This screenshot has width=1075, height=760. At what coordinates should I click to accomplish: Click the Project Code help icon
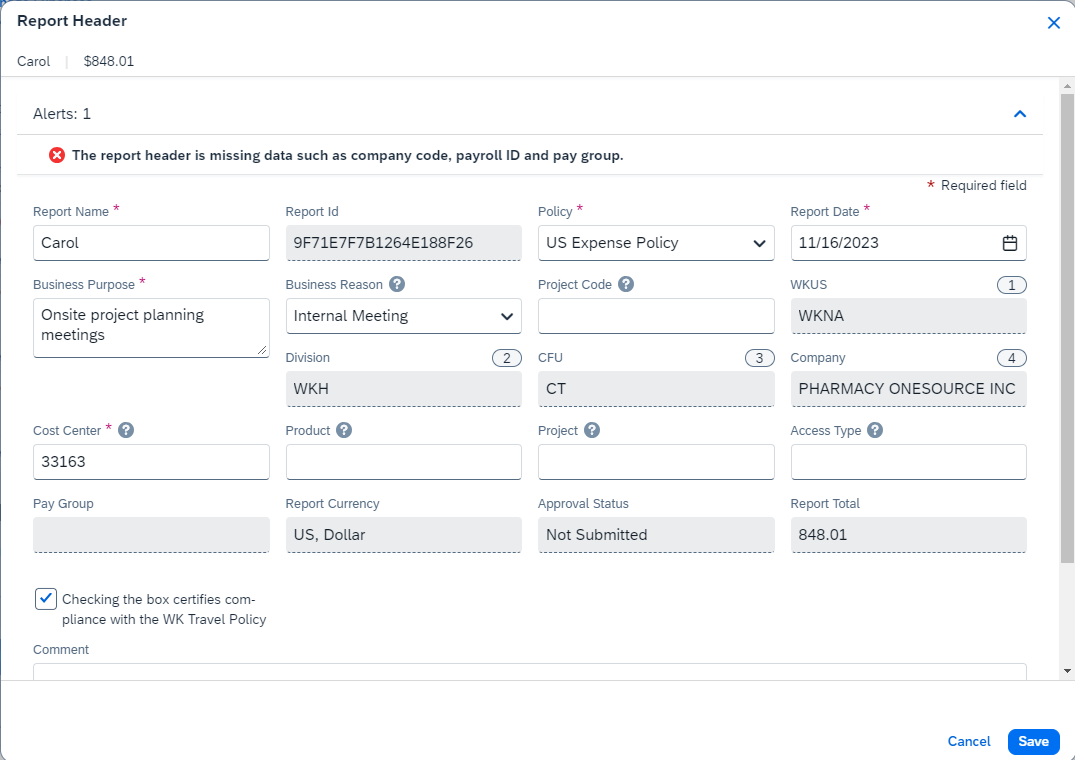point(626,285)
